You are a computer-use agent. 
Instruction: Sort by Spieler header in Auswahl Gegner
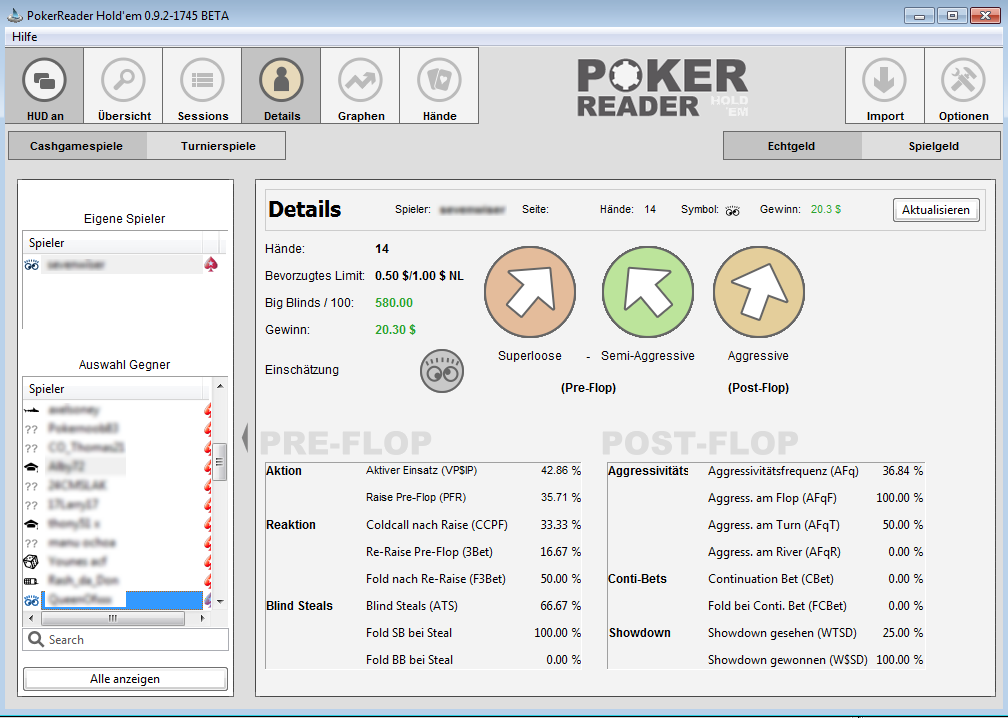(x=113, y=389)
